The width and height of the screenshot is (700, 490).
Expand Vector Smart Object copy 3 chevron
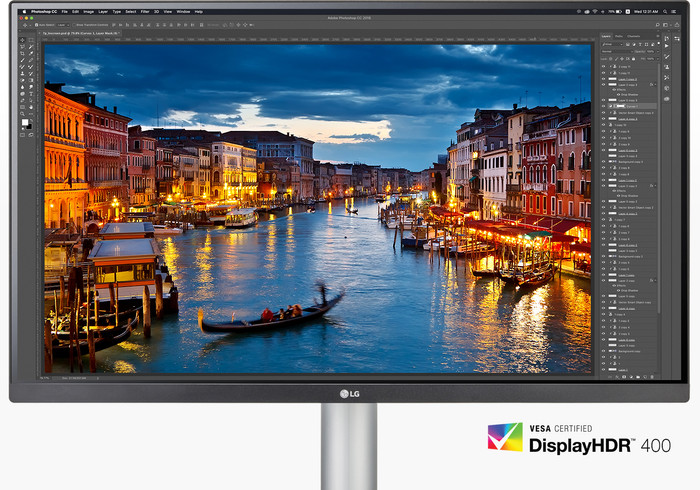tap(610, 112)
